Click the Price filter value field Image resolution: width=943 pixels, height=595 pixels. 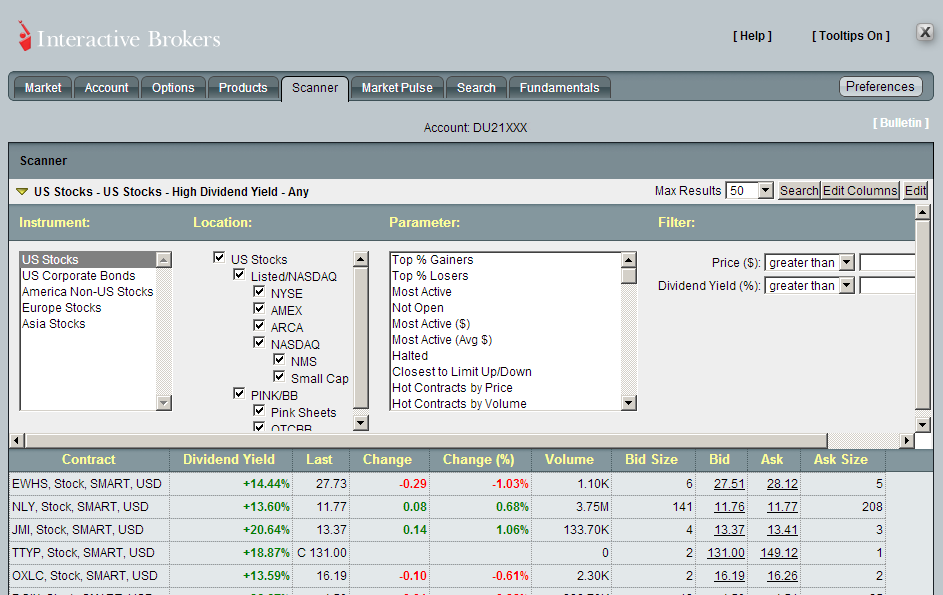888,262
